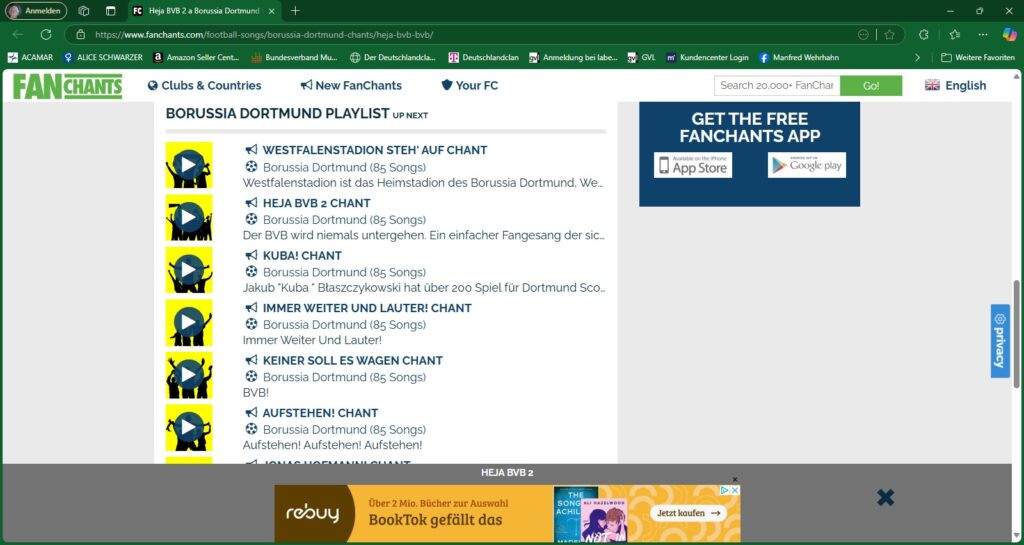The height and width of the screenshot is (545, 1024).
Task: Open KUBA! CHANT link
Action: pos(302,255)
